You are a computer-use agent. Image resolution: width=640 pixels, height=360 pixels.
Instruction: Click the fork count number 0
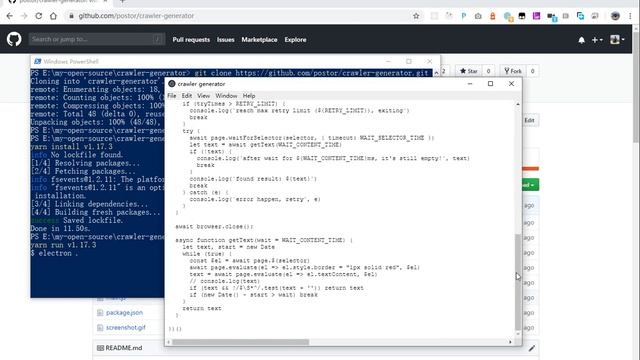532,71
